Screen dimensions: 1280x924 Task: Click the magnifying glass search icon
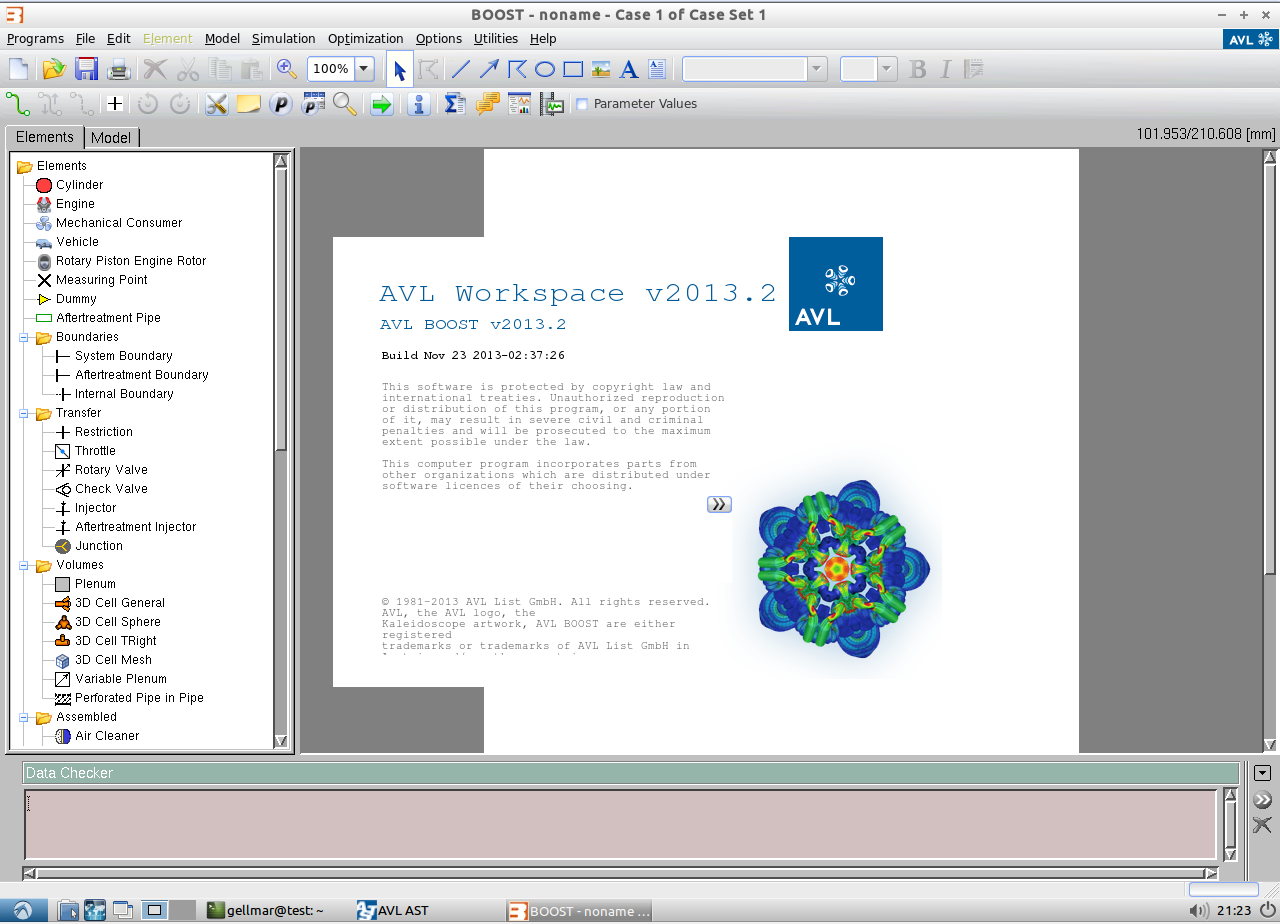click(345, 103)
